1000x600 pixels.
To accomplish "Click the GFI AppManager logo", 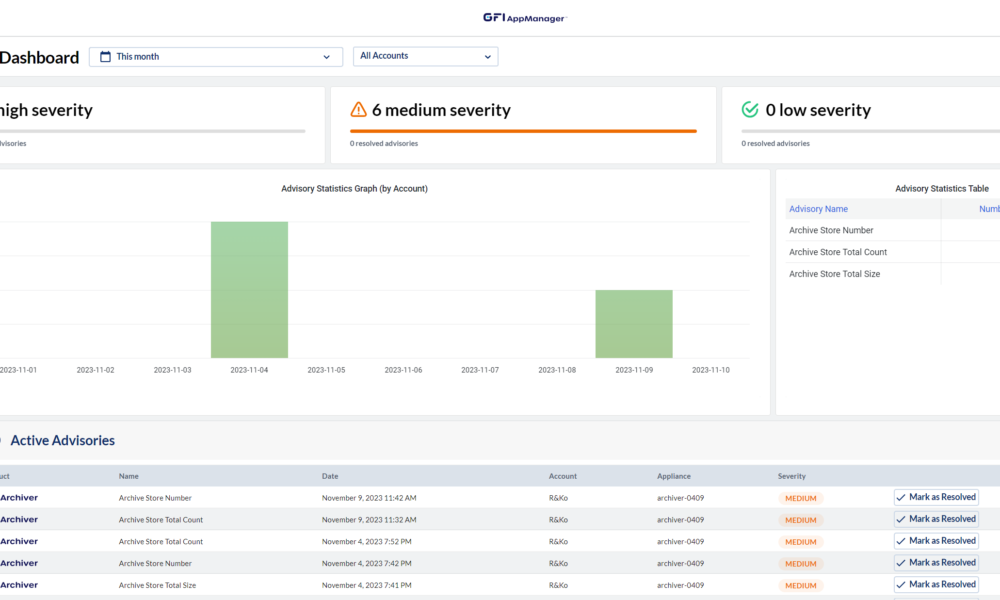I will [x=524, y=17].
